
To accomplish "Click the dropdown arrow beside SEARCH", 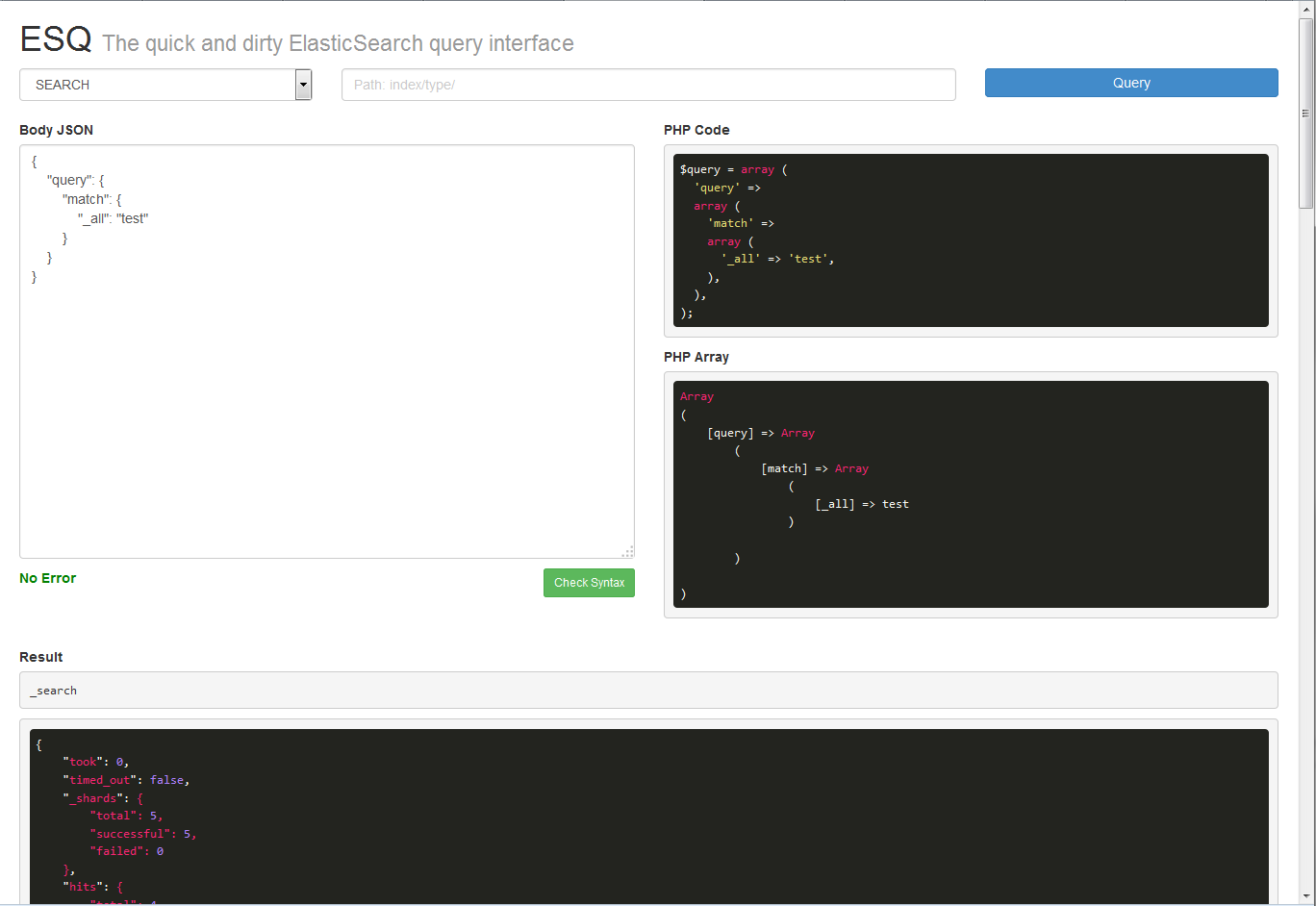I will [x=304, y=85].
